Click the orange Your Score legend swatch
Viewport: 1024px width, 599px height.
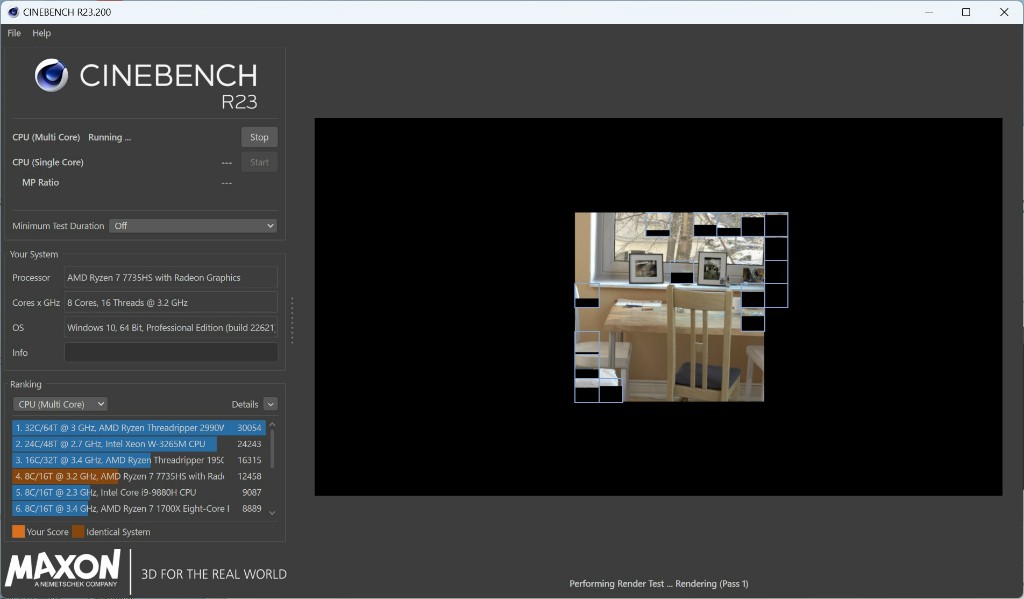[18, 532]
